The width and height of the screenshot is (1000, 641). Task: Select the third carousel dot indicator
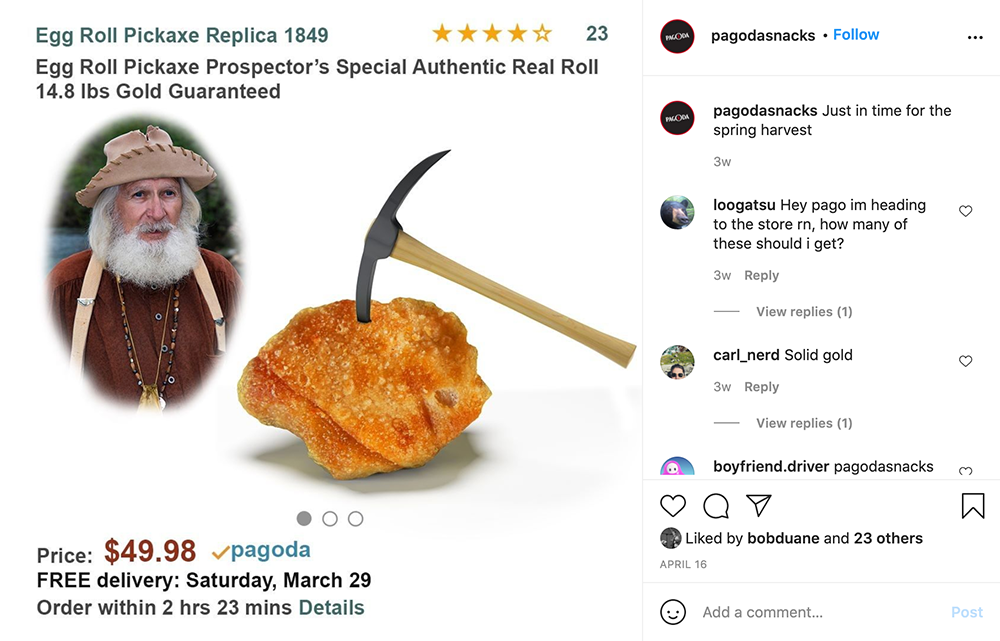point(356,519)
